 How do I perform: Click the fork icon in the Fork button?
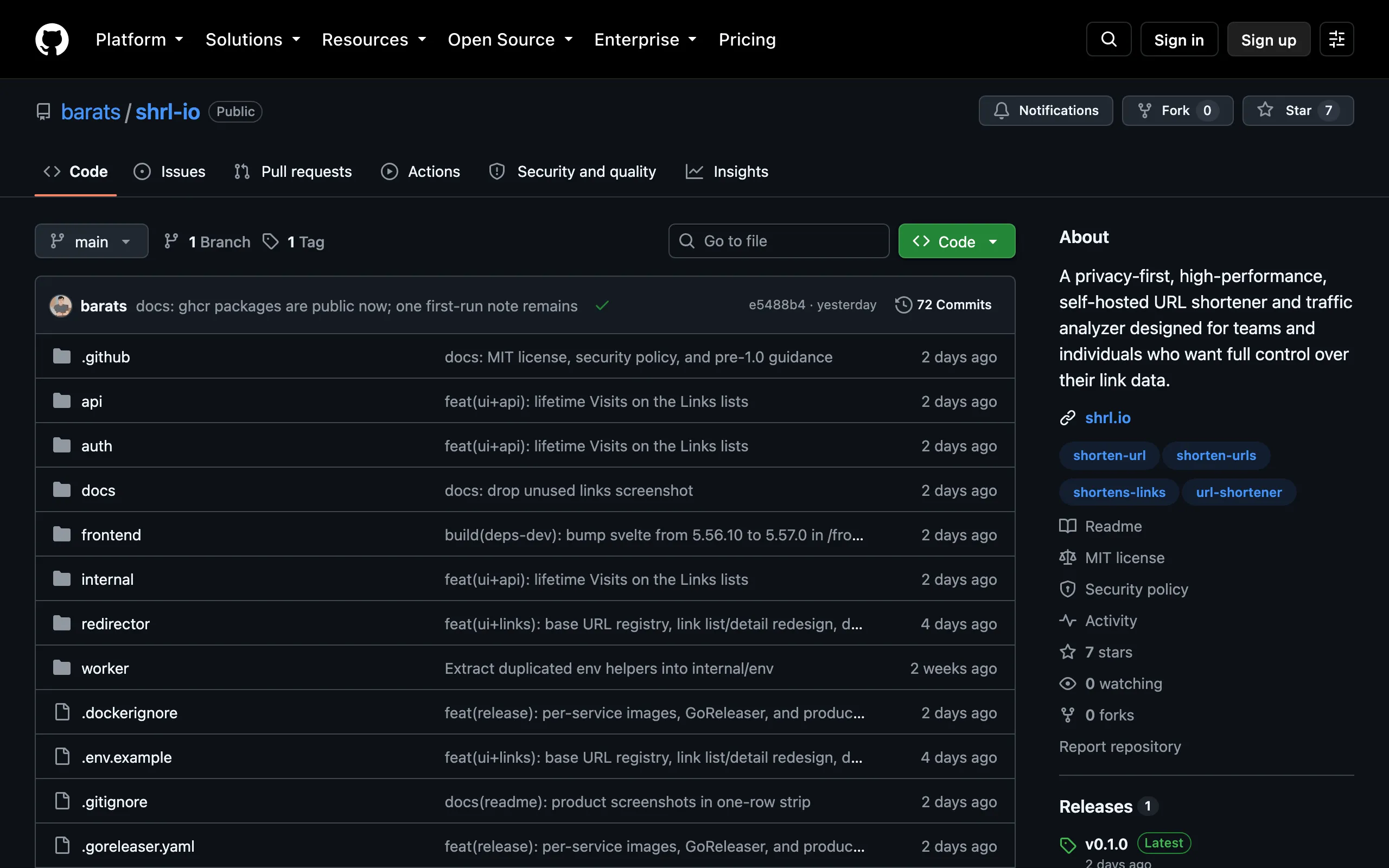[x=1144, y=110]
